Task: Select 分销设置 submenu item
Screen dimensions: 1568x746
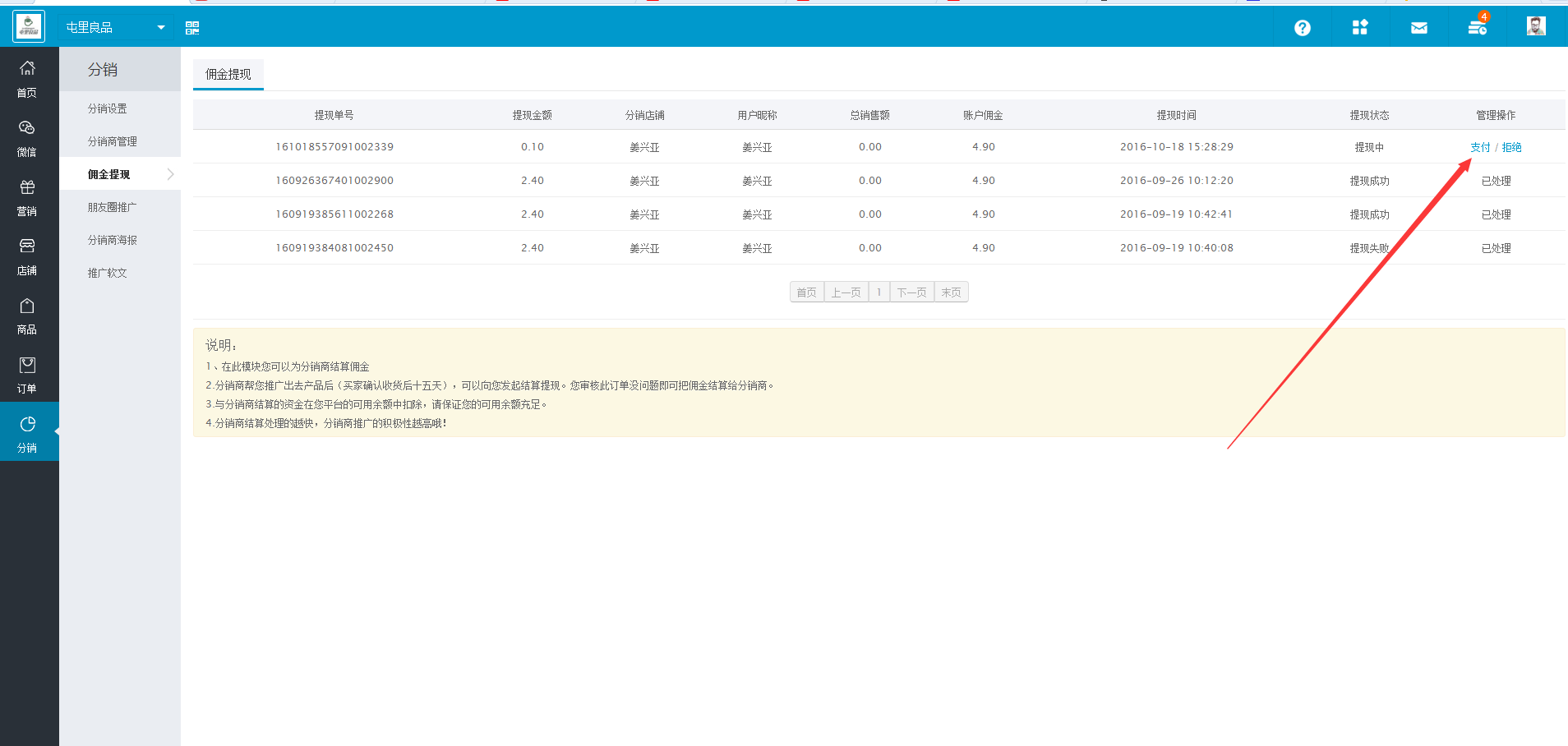Action: tap(108, 108)
